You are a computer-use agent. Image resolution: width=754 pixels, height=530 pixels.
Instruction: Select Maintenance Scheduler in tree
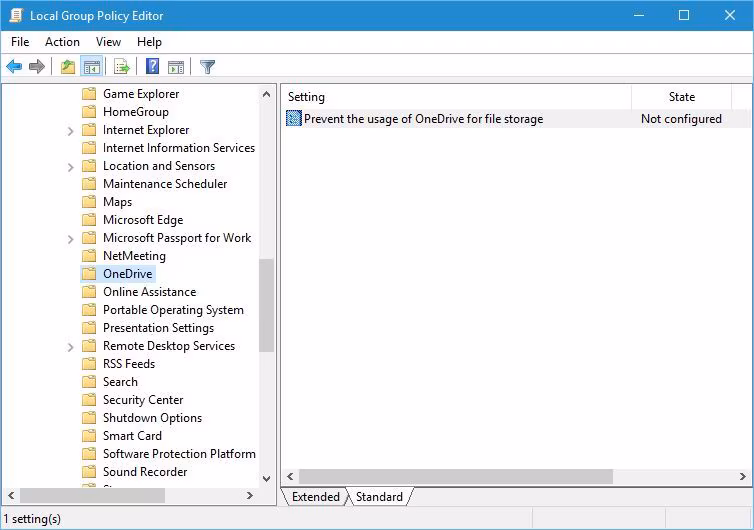pos(165,184)
